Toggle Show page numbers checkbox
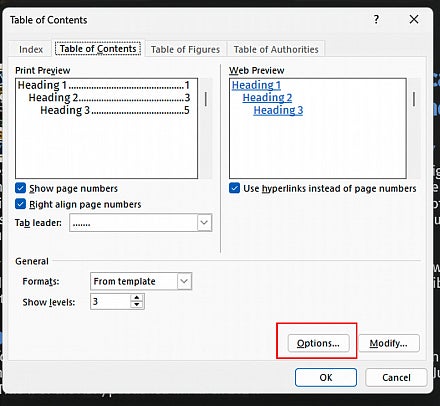The image size is (440, 406). [20, 188]
